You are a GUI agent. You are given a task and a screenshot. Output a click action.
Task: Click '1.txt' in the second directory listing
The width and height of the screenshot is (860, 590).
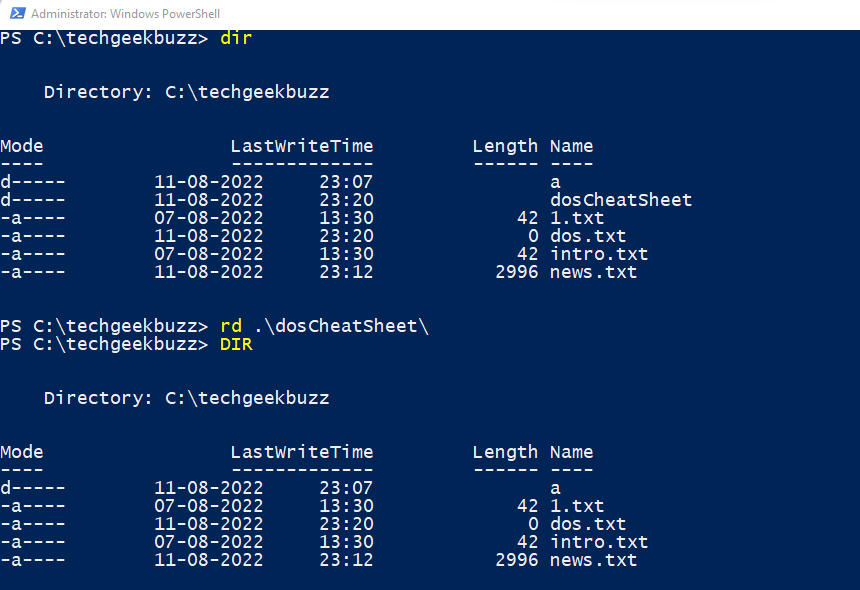(x=577, y=506)
